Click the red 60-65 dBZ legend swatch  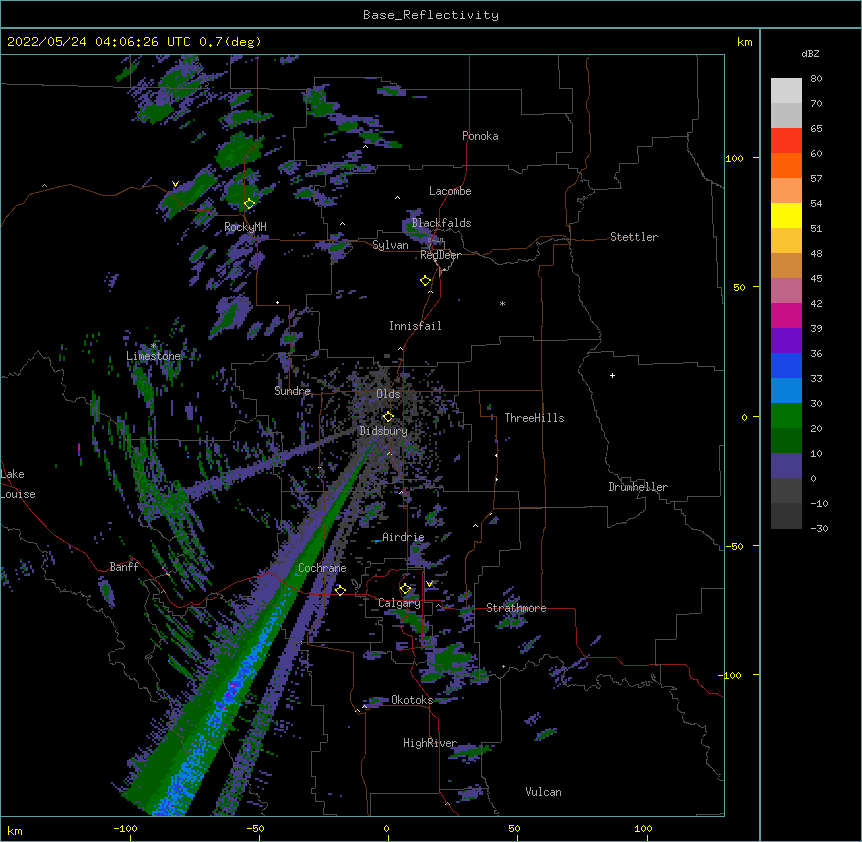coord(786,141)
